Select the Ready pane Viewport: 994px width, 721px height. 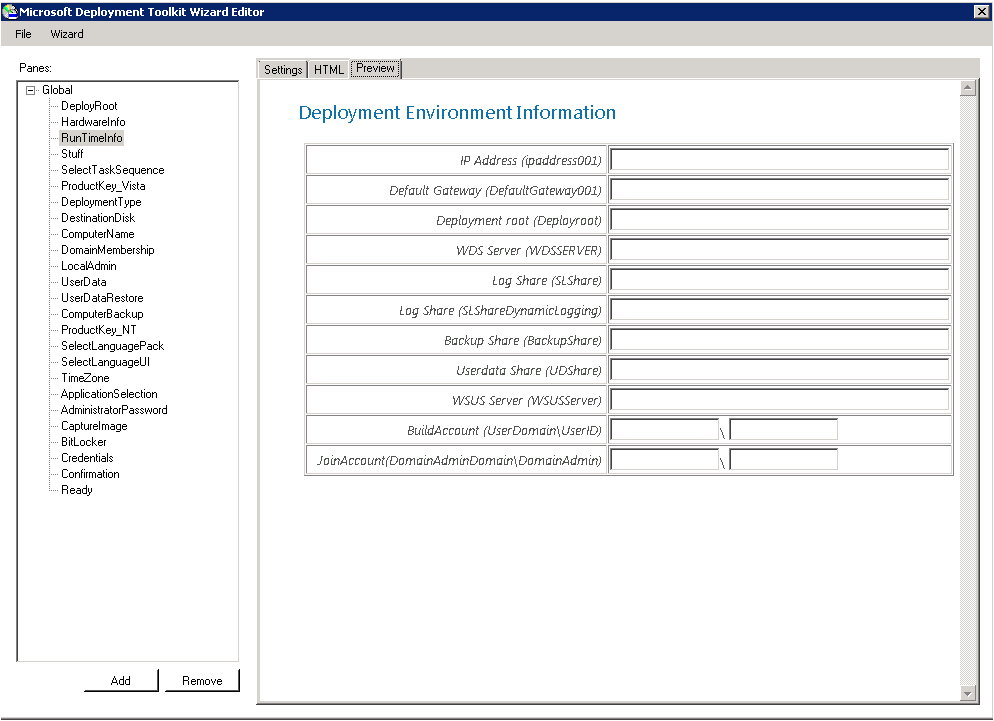click(76, 489)
